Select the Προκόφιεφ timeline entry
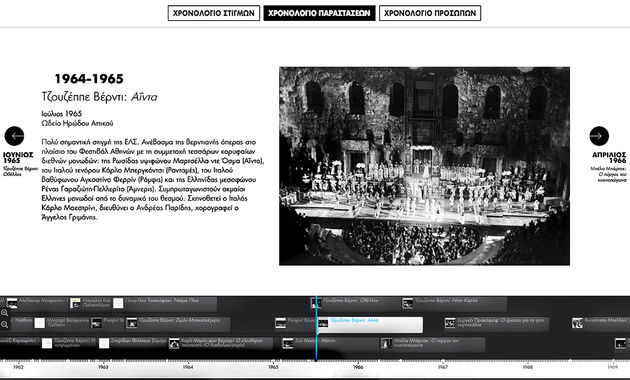Image resolution: width=630 pixels, height=380 pixels. click(x=497, y=324)
